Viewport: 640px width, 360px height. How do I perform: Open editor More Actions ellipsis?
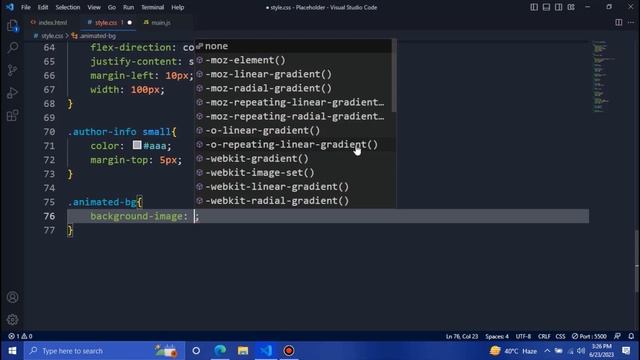[x=631, y=22]
